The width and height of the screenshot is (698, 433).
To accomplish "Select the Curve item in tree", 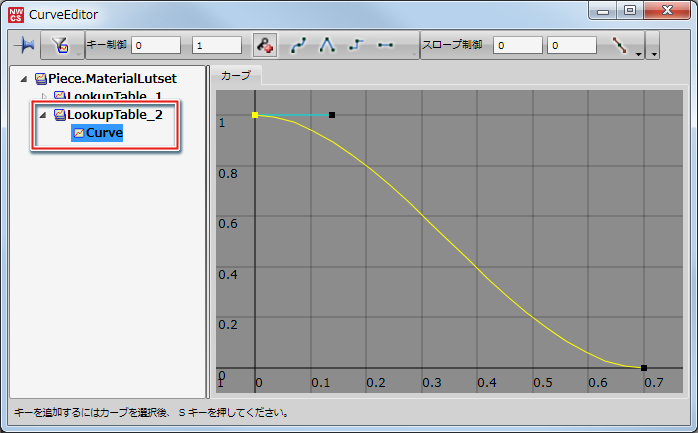I will tap(104, 133).
